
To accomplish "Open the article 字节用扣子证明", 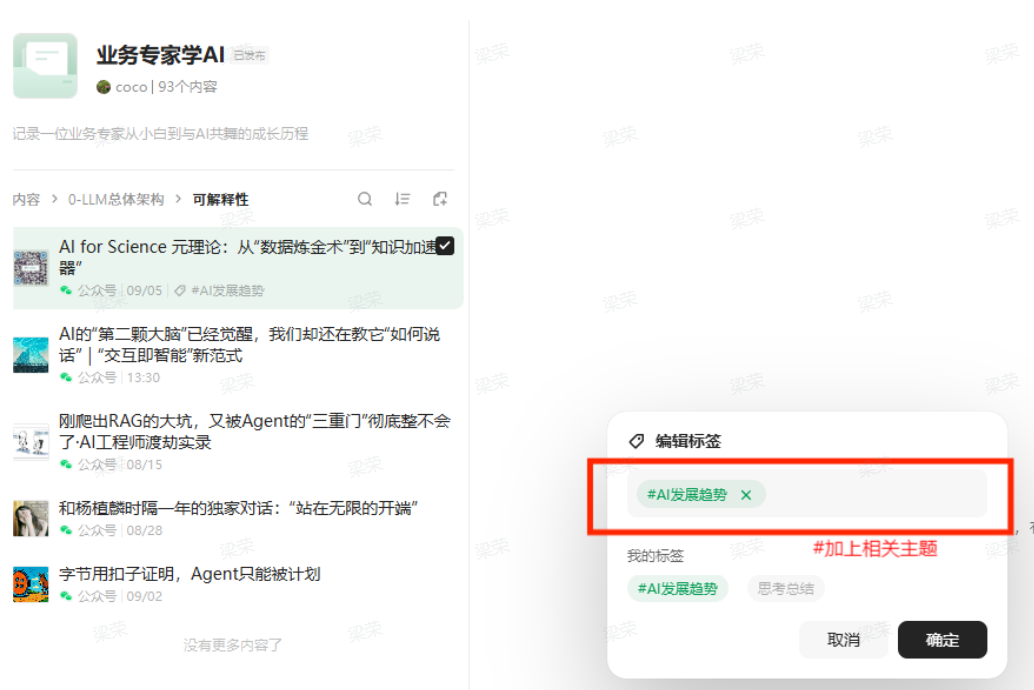I will pyautogui.click(x=190, y=574).
